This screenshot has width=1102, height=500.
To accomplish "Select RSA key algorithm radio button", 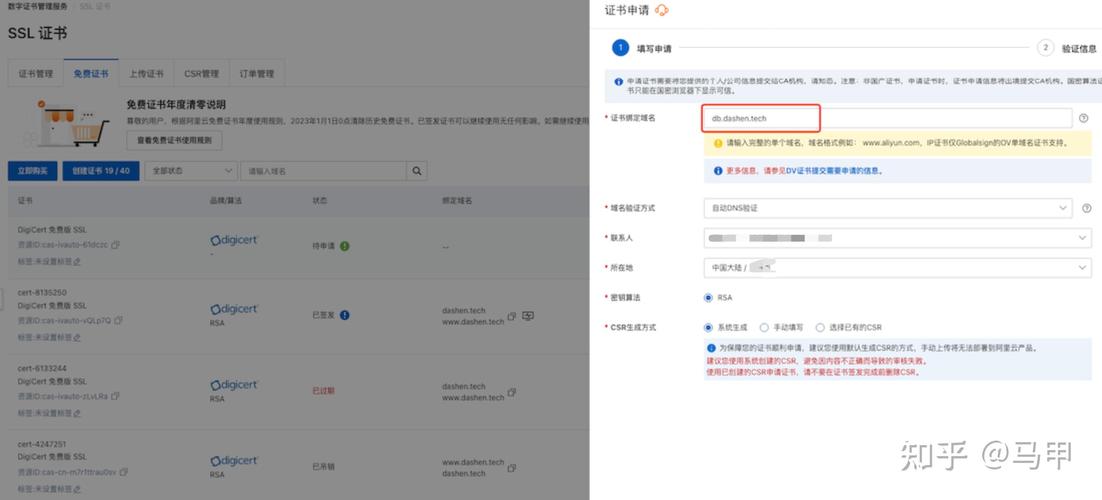I will tap(708, 297).
